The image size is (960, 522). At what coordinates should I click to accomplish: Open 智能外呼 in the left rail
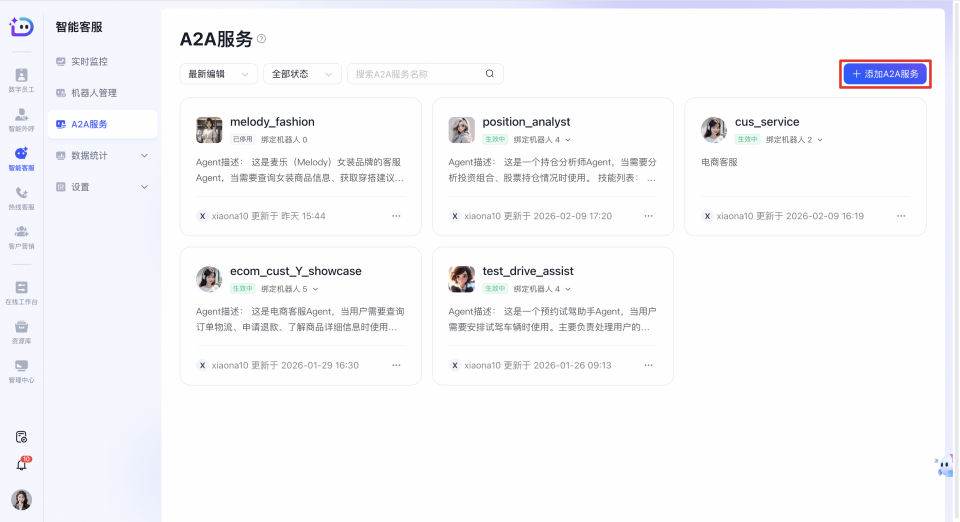(21, 119)
